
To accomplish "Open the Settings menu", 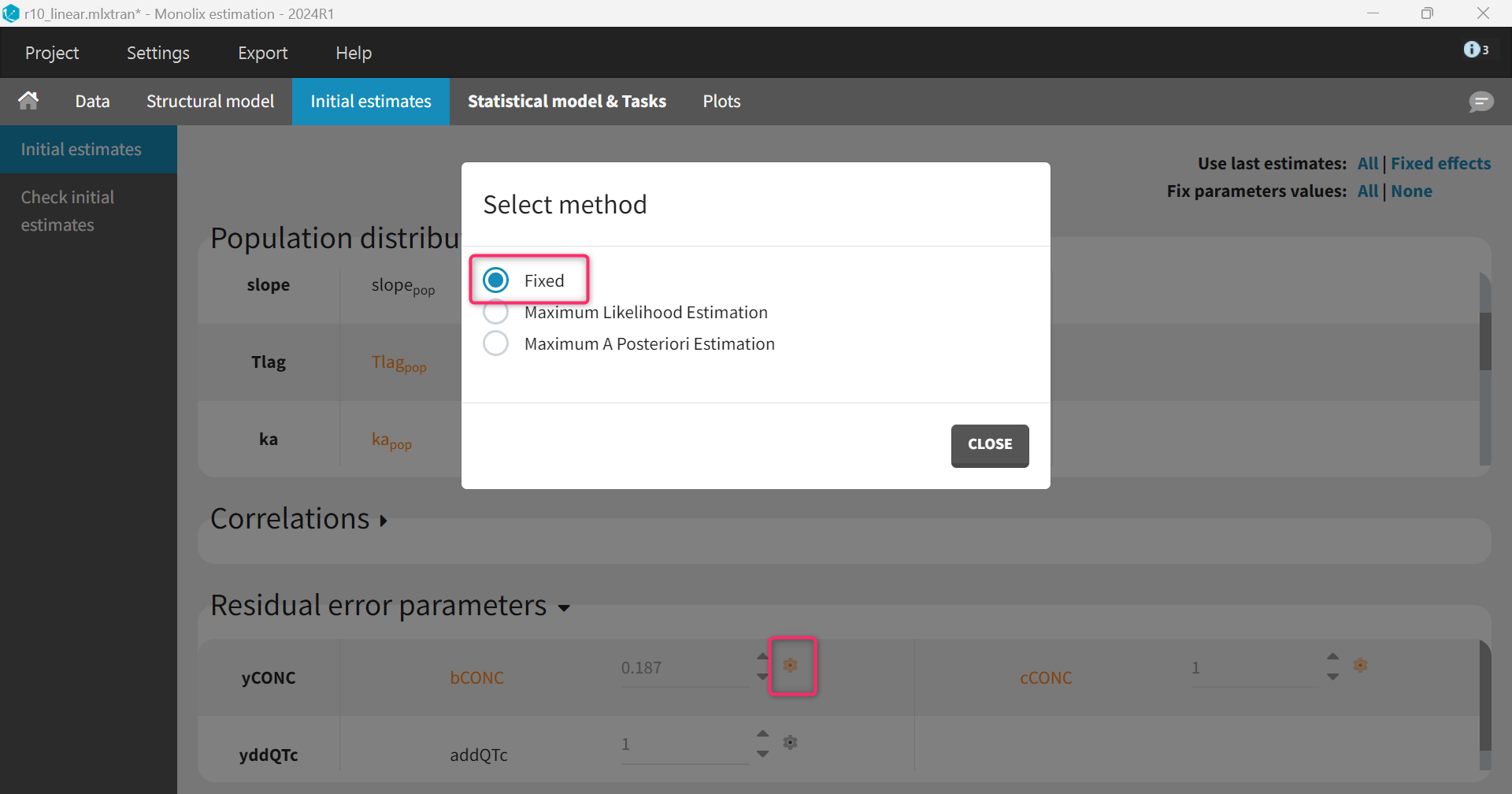I will point(157,53).
